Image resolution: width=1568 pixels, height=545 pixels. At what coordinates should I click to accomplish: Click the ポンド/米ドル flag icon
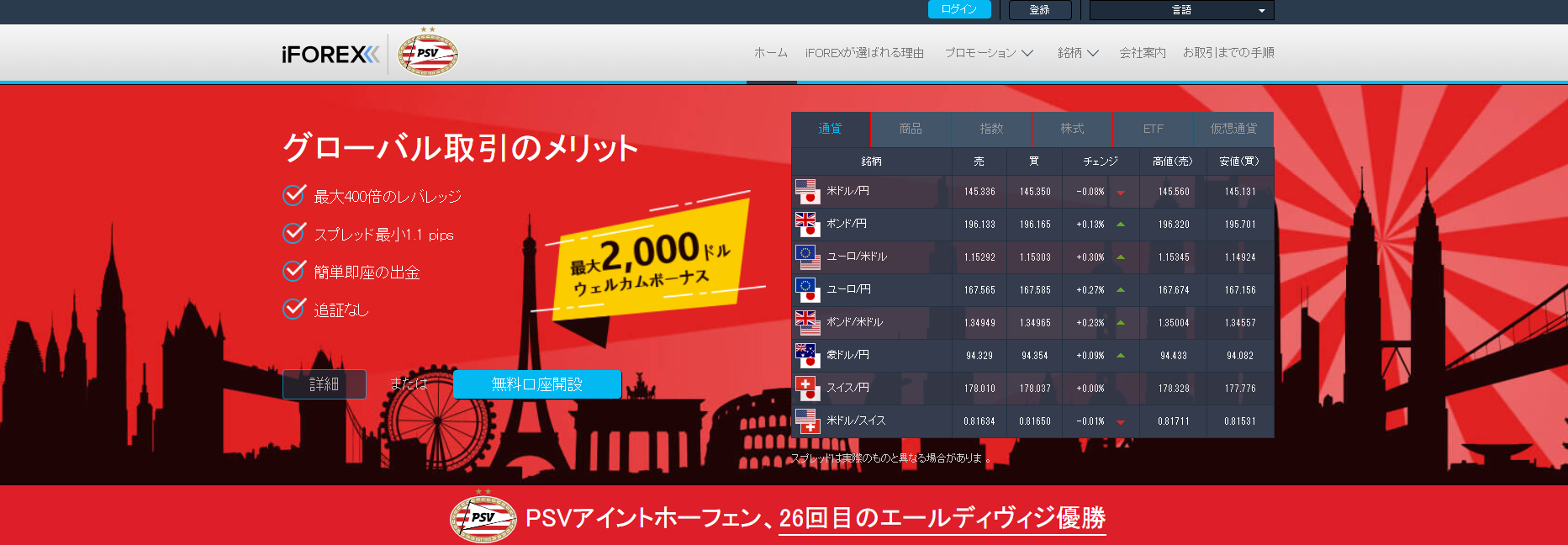[807, 323]
